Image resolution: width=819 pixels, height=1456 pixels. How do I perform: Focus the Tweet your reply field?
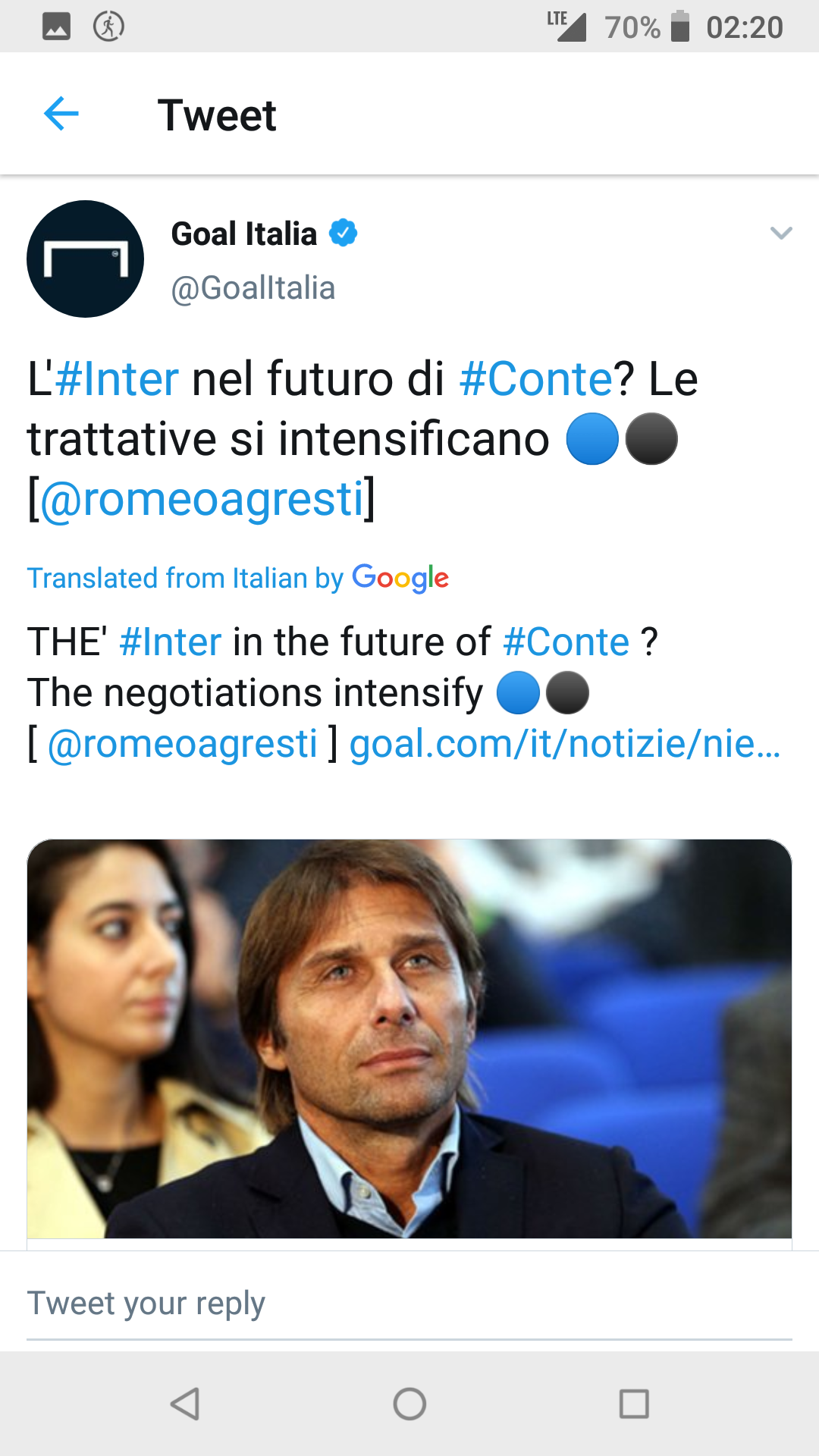click(x=409, y=1304)
